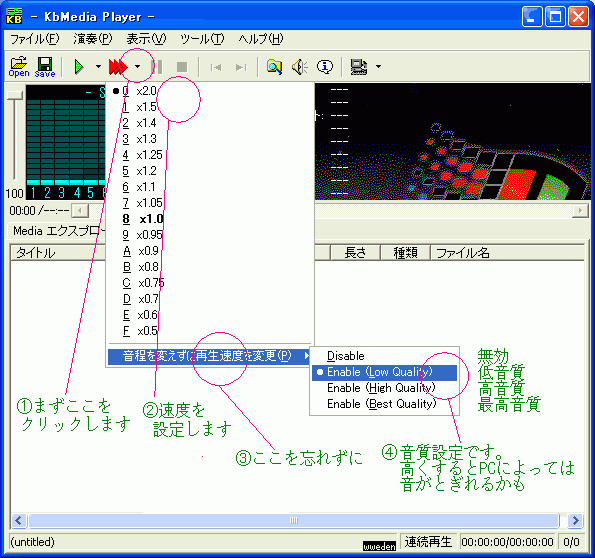Open the file search magnifier icon
The image size is (595, 558).
tap(274, 67)
